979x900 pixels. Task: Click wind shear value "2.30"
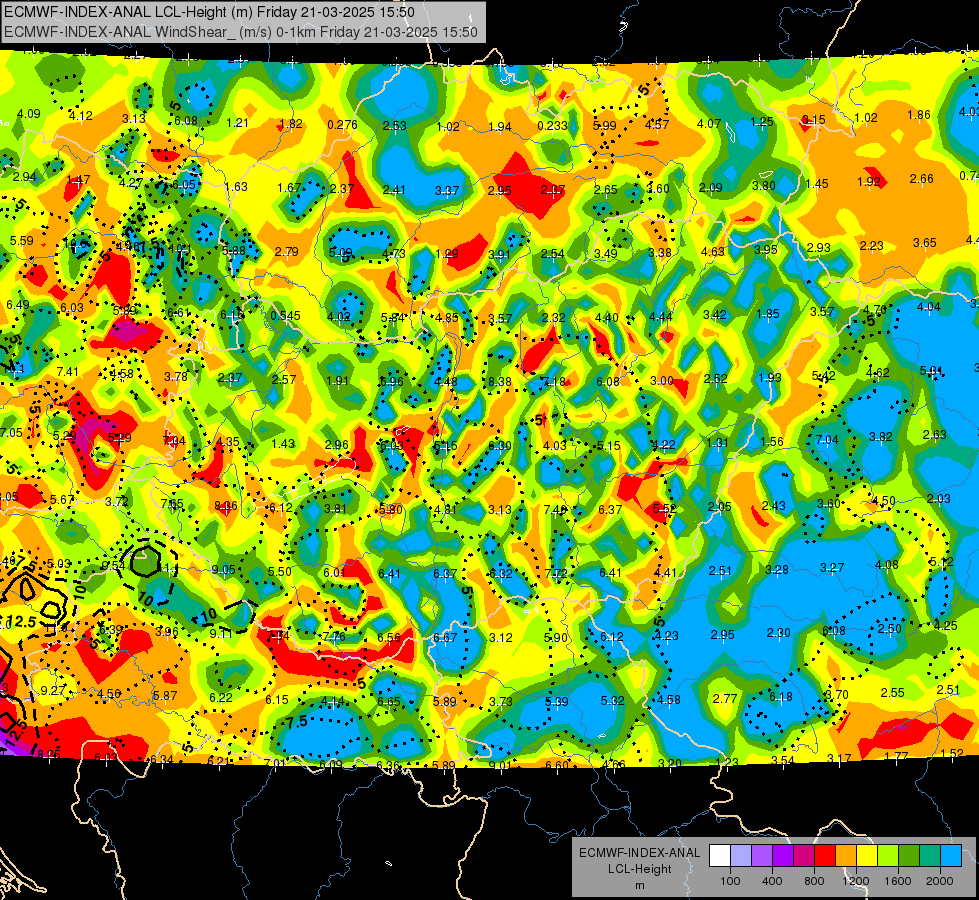tap(779, 633)
